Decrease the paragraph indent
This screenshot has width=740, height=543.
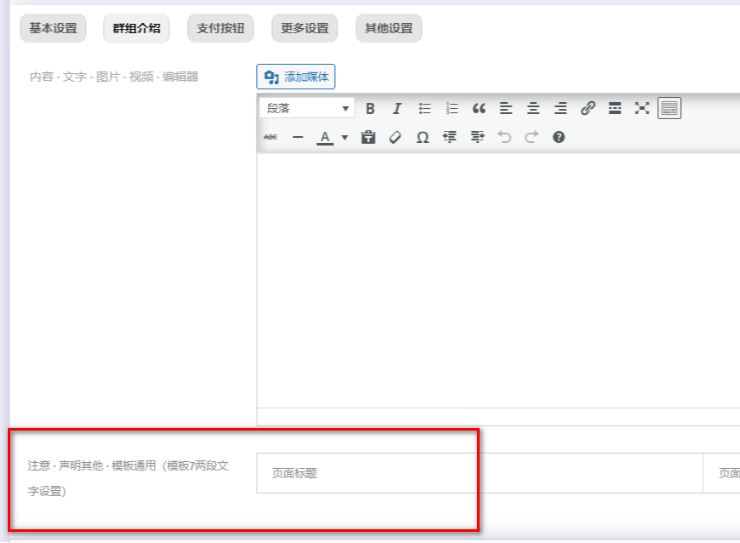450,137
